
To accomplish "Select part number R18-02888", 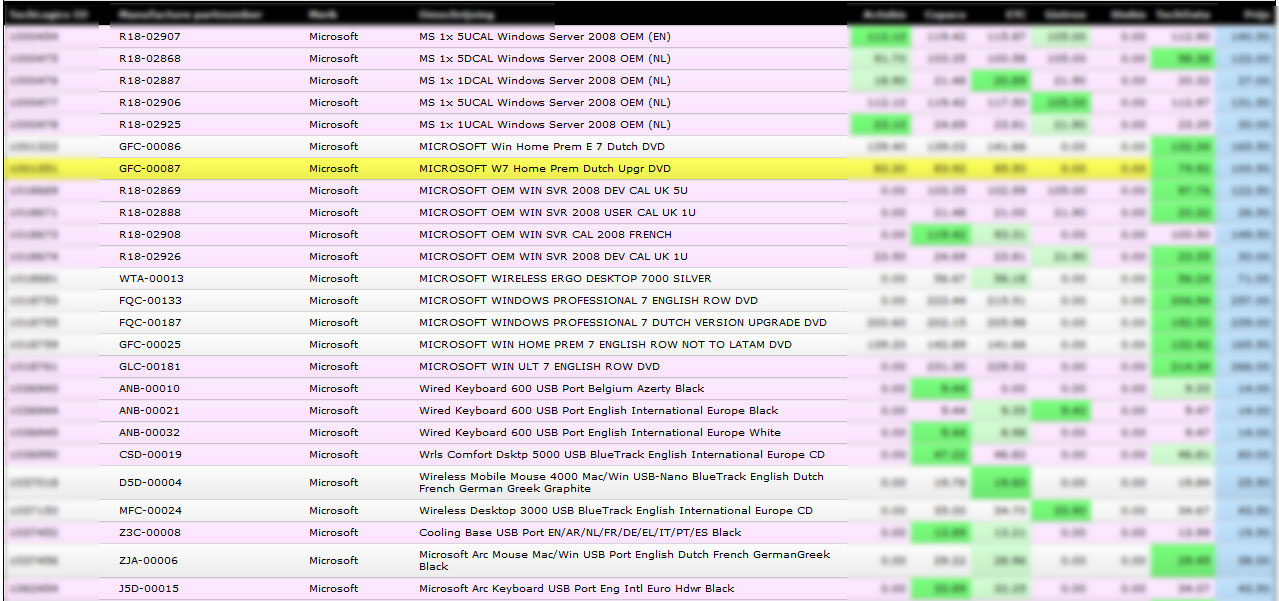I will pyautogui.click(x=150, y=213).
